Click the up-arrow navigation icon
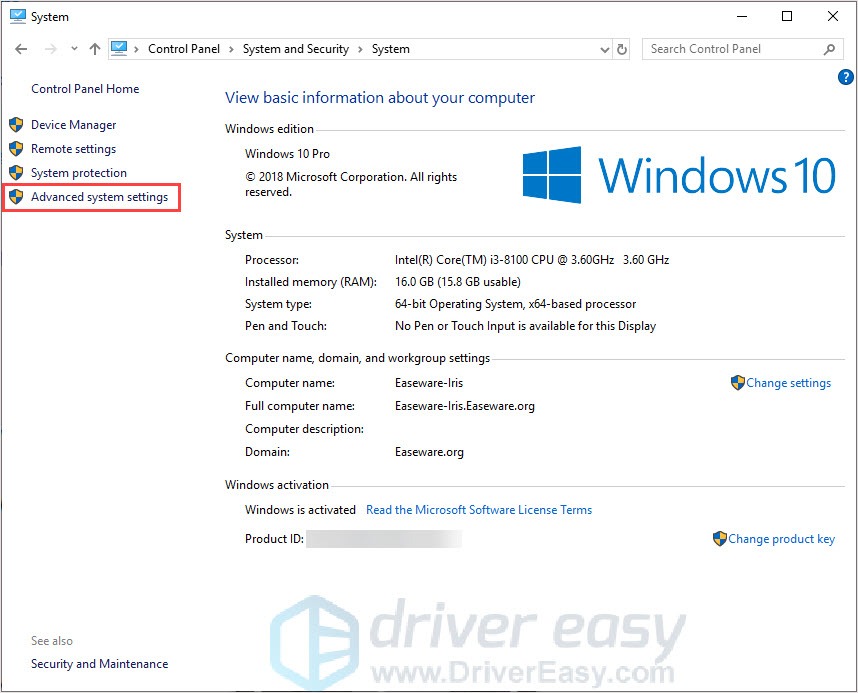The height and width of the screenshot is (693, 858). tap(93, 48)
